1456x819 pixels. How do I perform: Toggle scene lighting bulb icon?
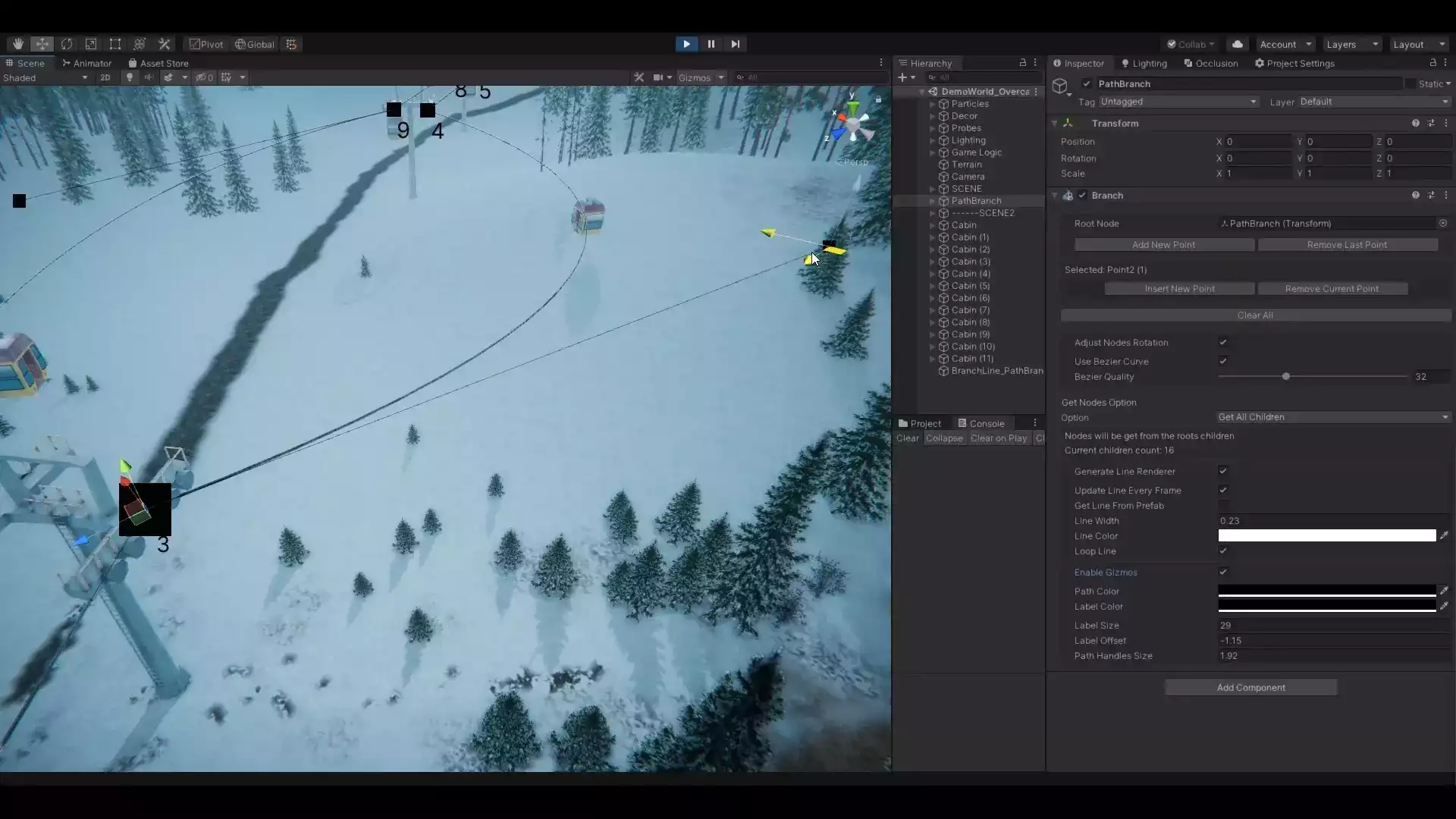(130, 77)
